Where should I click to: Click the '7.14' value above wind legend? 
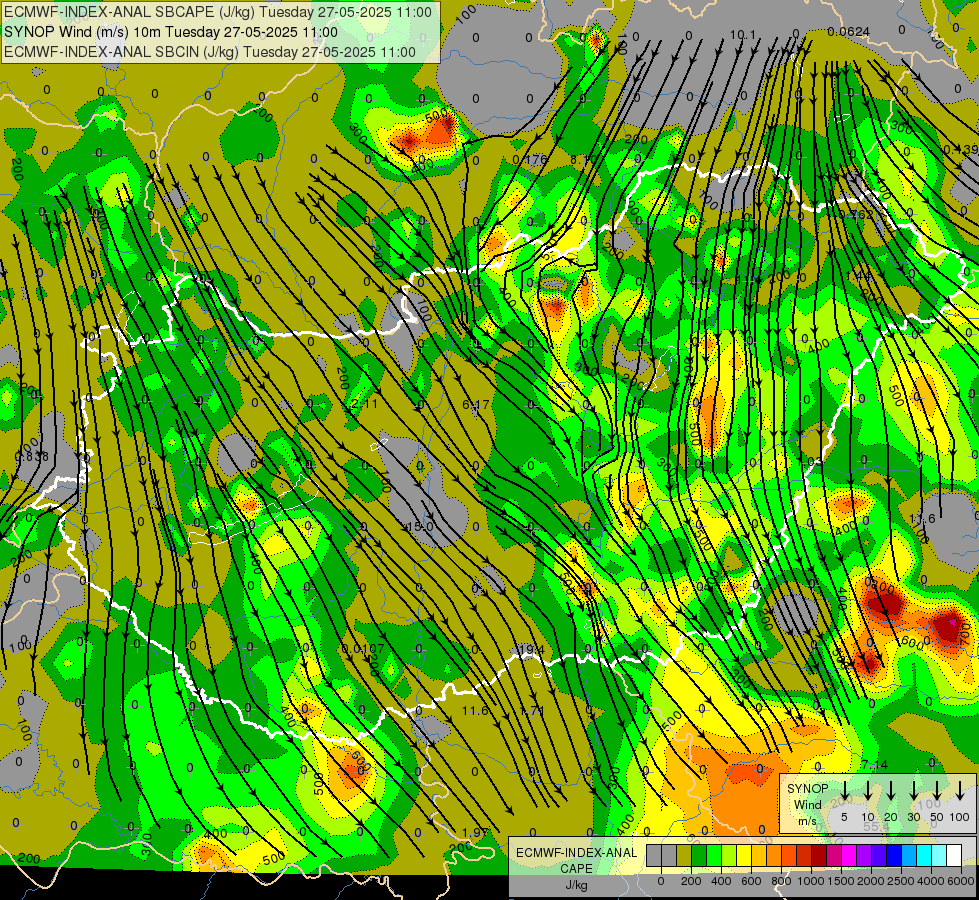click(x=873, y=764)
